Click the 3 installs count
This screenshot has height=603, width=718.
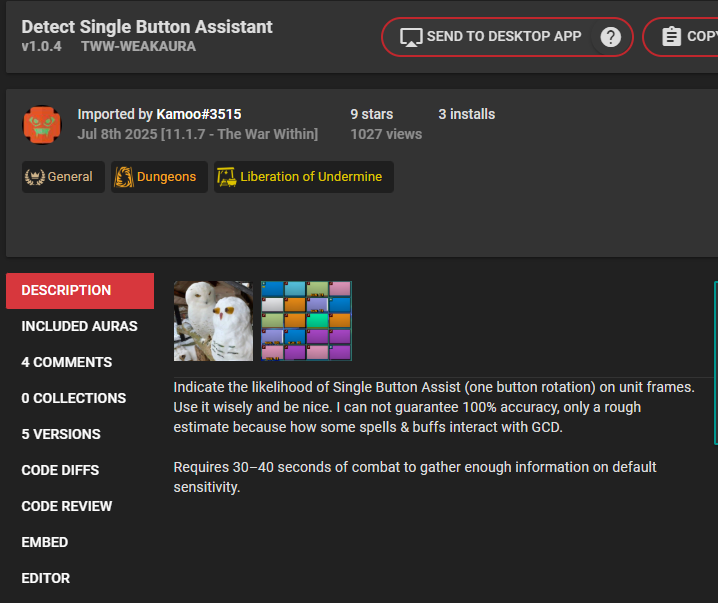click(467, 114)
